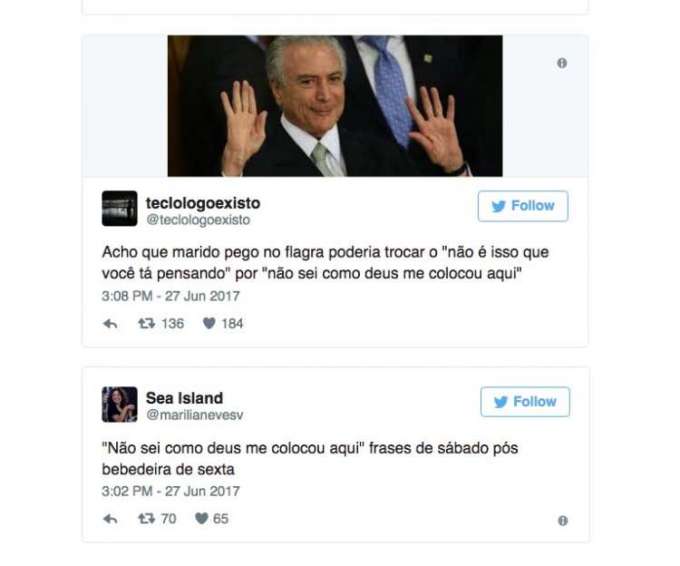Image resolution: width=680 pixels, height=566 pixels.
Task: Open the info icon on the Sea Island tweet
Action: 563,520
